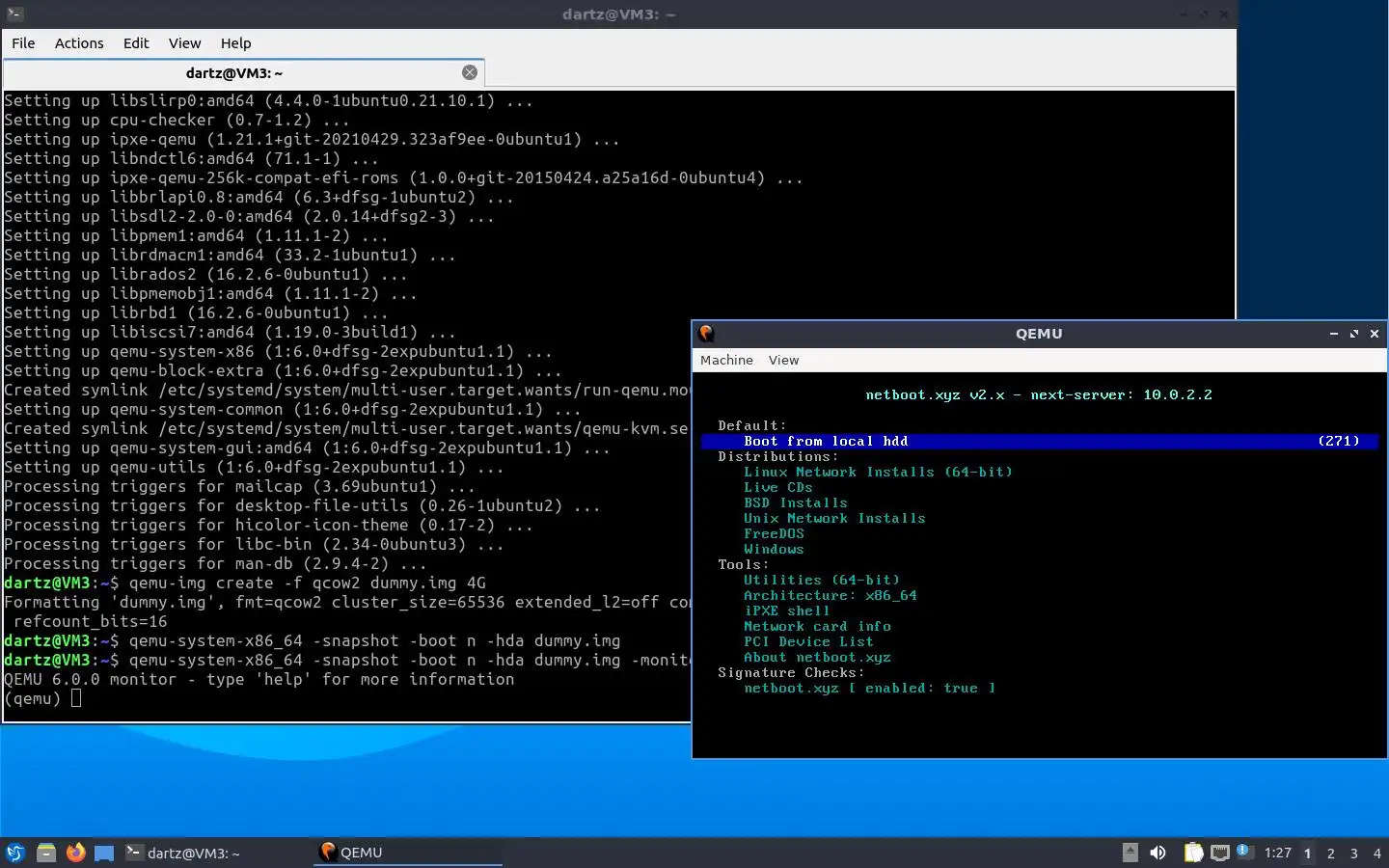Click the netboot.xyz v2.x next-server header
Image resolution: width=1389 pixels, height=868 pixels.
[x=1039, y=394]
